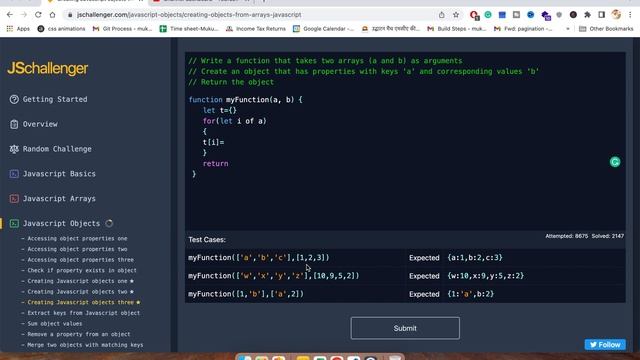640x360 pixels.
Task: Open the Chrome profile avatar
Action: [616, 15]
